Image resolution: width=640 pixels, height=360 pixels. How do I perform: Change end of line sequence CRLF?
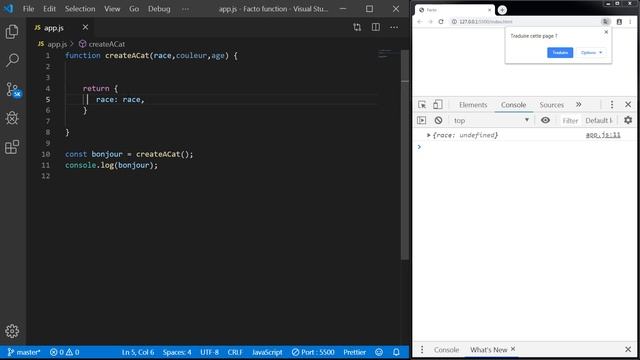(235, 352)
